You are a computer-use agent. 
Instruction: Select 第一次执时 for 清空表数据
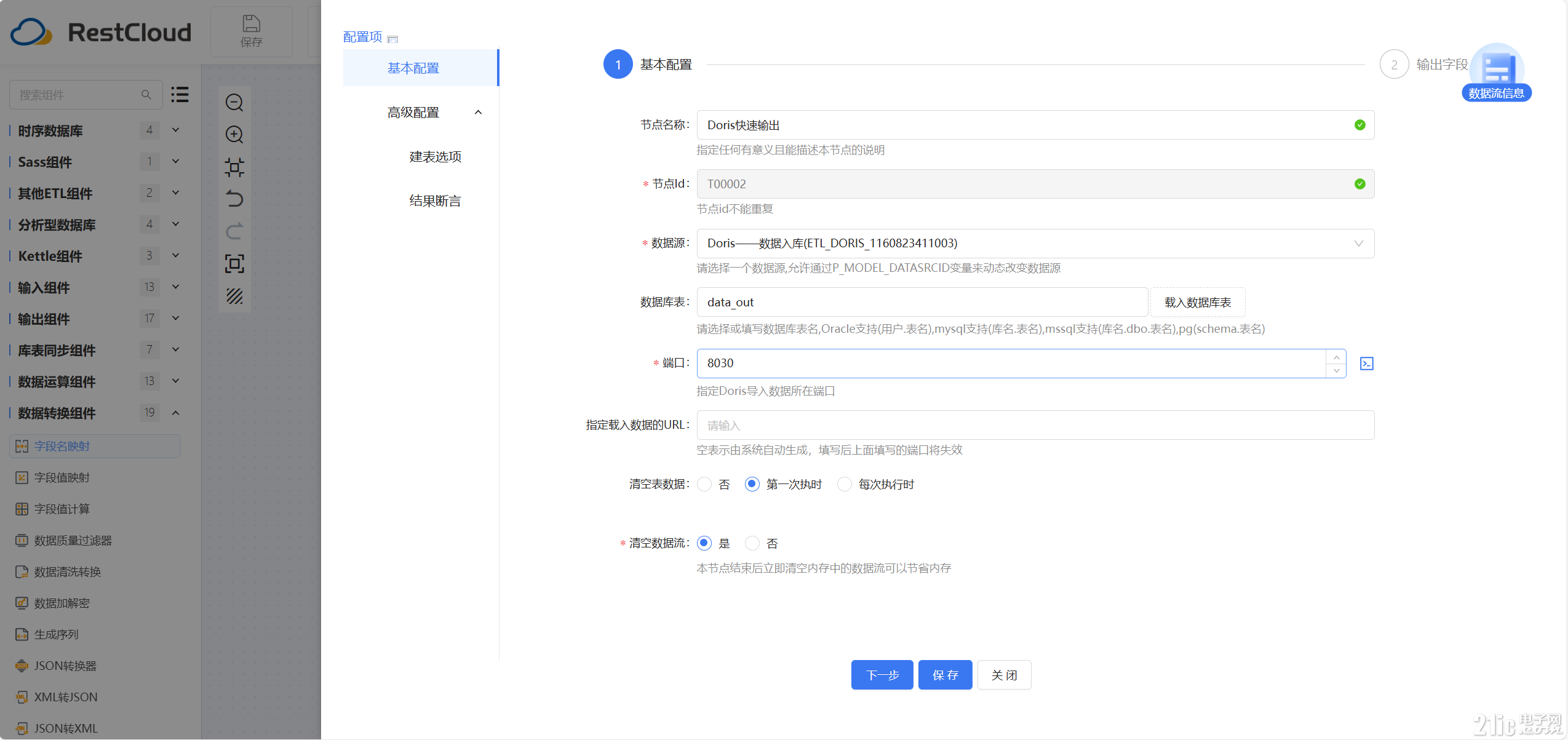[752, 484]
